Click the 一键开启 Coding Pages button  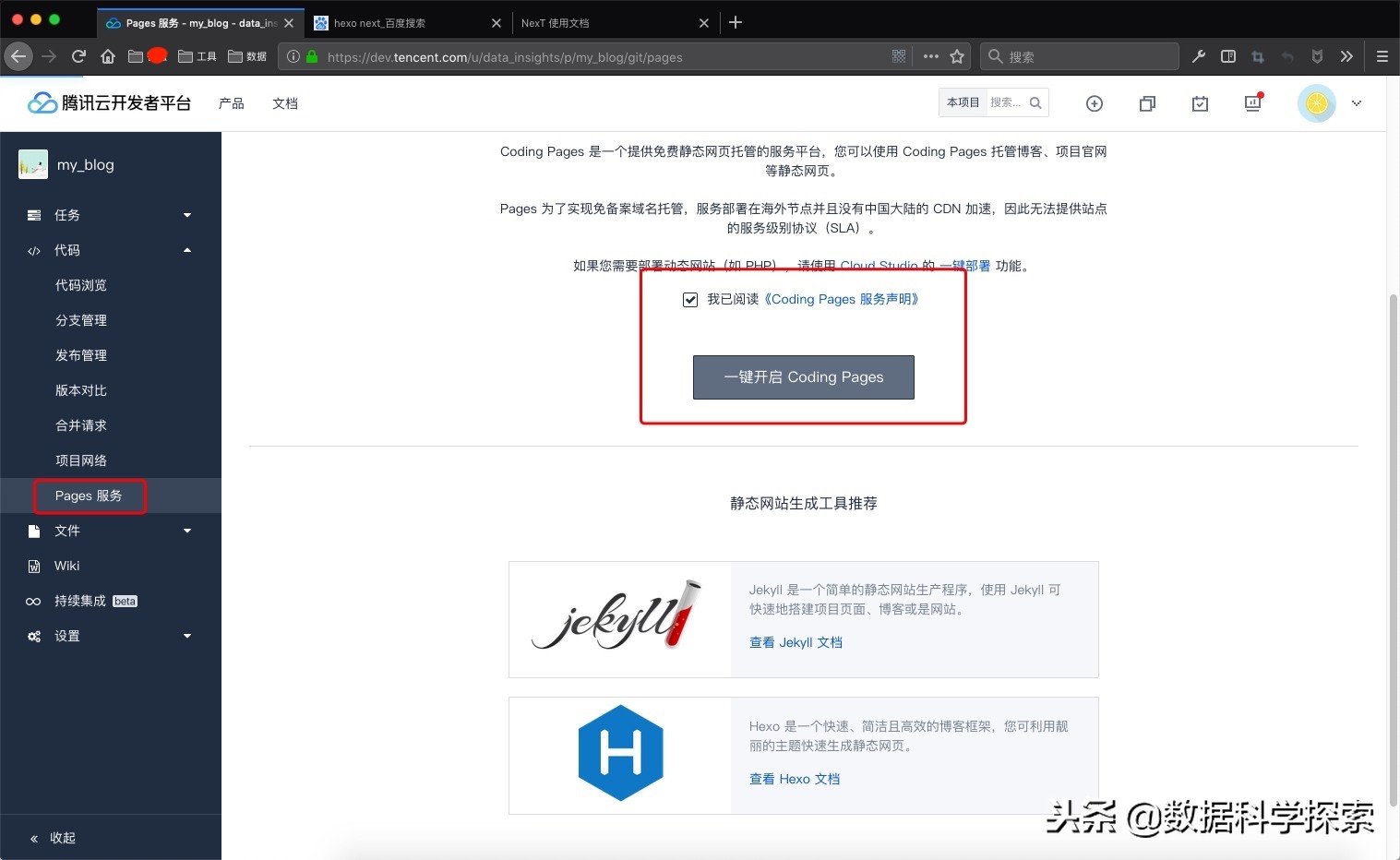(x=803, y=376)
